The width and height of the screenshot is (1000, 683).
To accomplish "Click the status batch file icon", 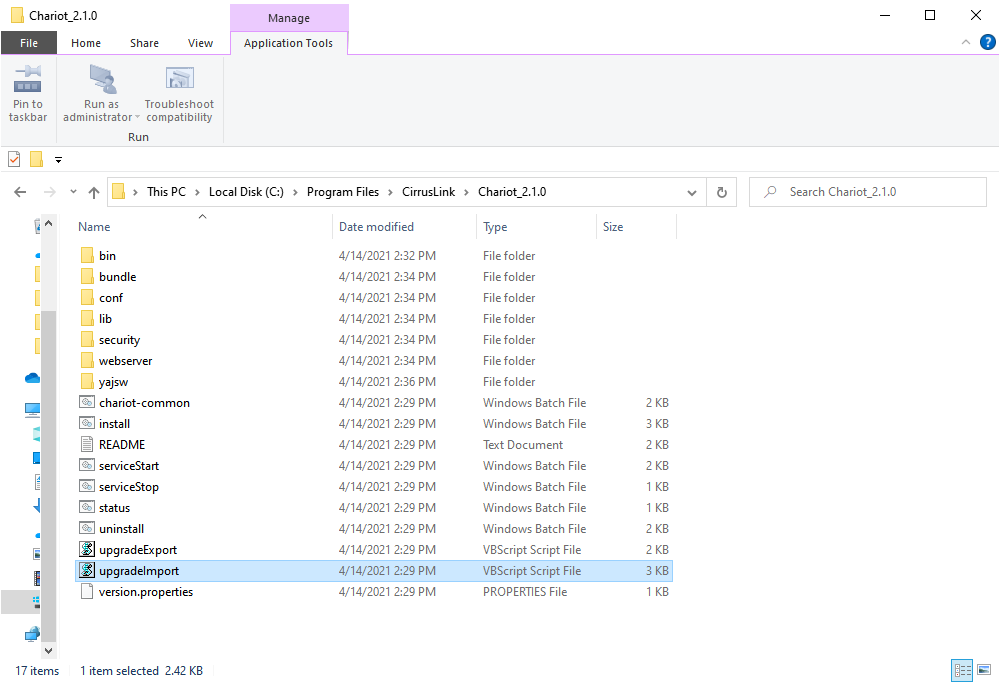I will [x=87, y=508].
